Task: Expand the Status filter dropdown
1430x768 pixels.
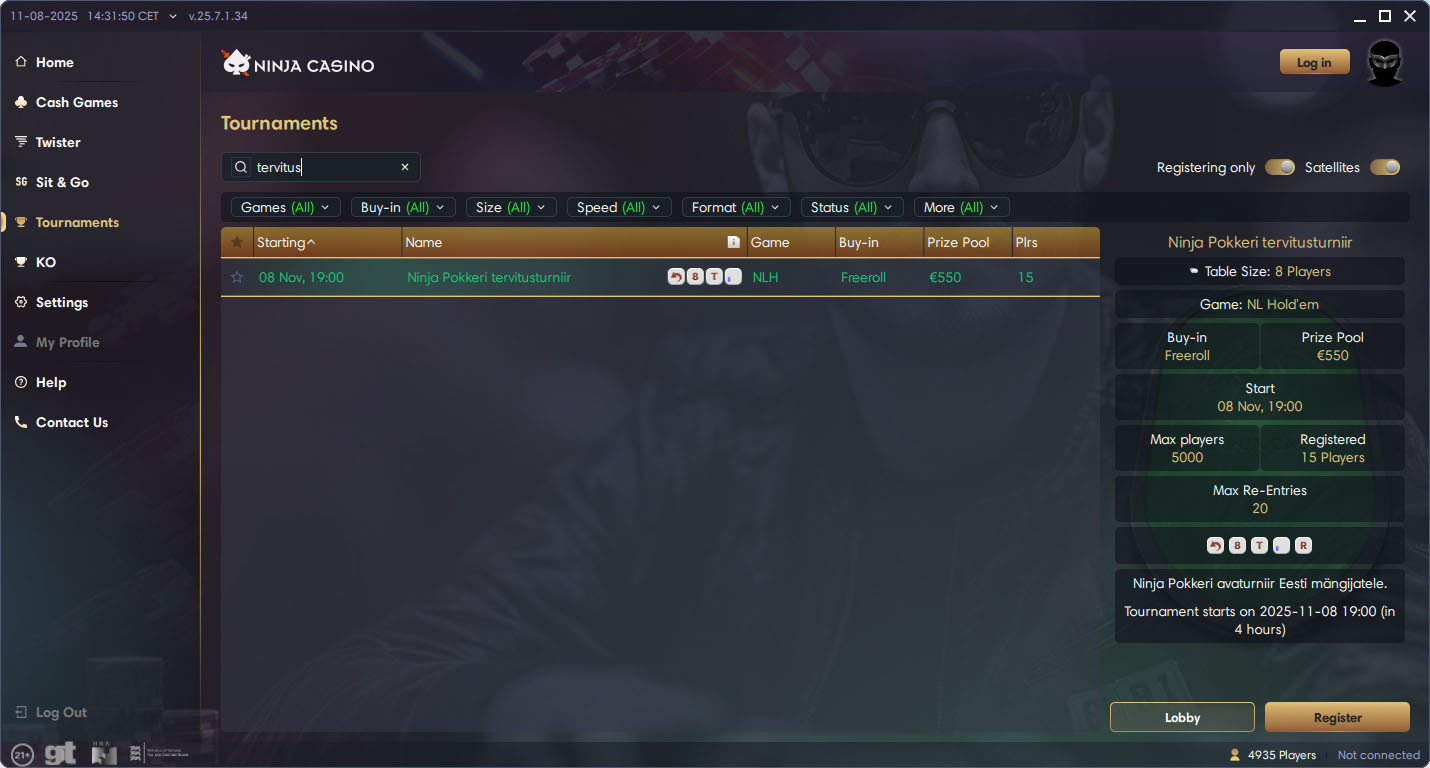Action: click(852, 207)
